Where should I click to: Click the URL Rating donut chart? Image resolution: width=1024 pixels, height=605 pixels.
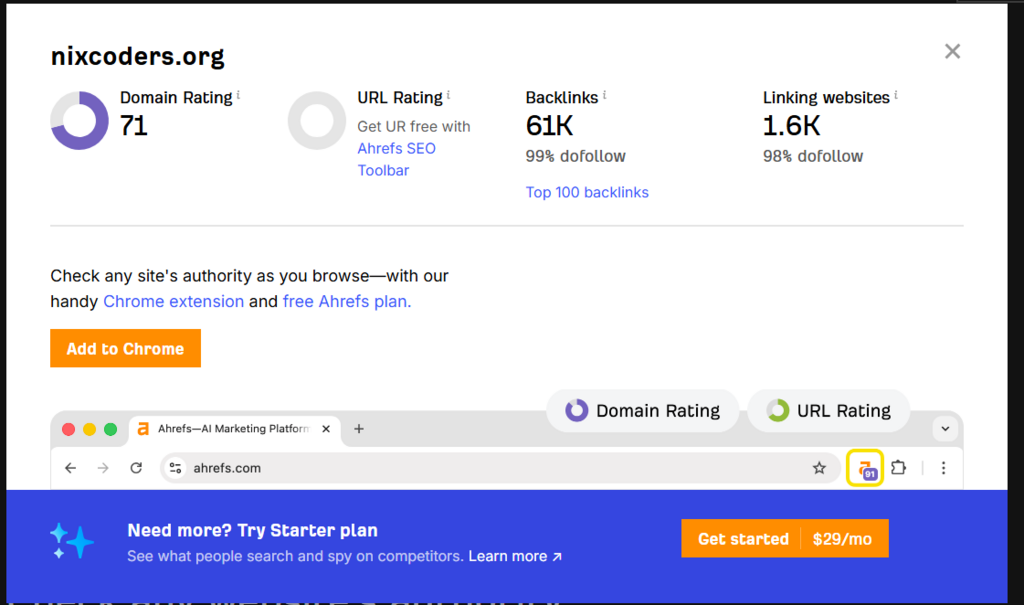[x=316, y=120]
